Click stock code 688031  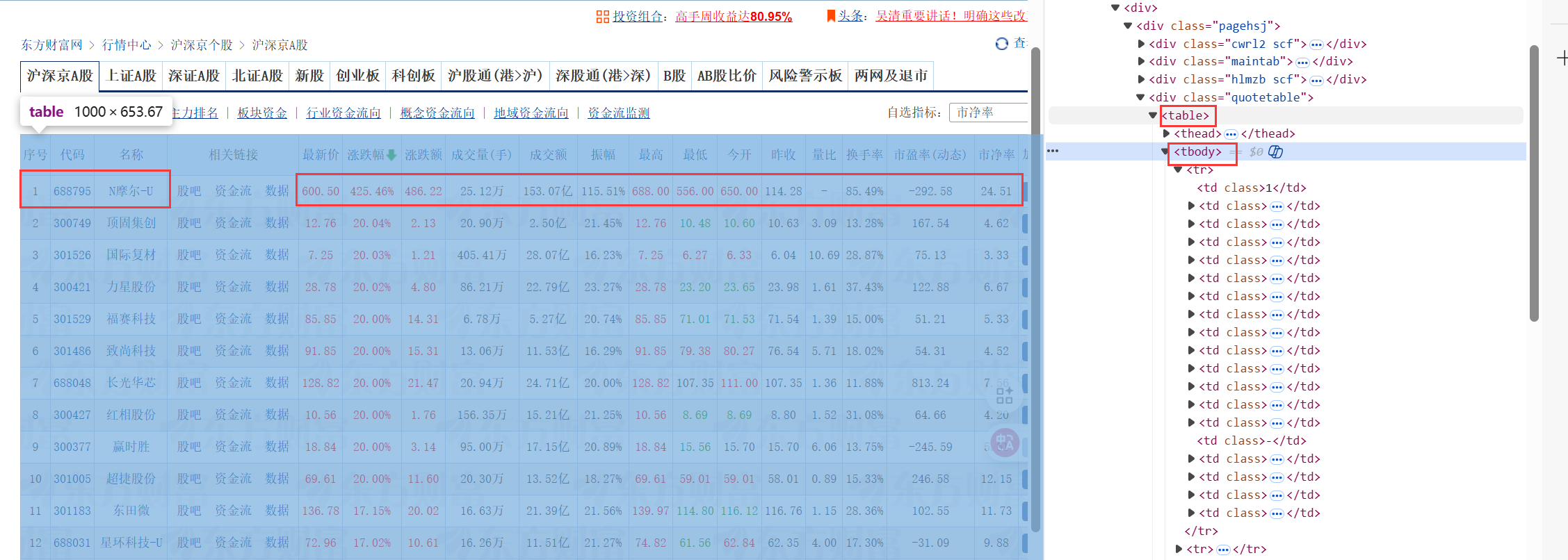pos(72,543)
